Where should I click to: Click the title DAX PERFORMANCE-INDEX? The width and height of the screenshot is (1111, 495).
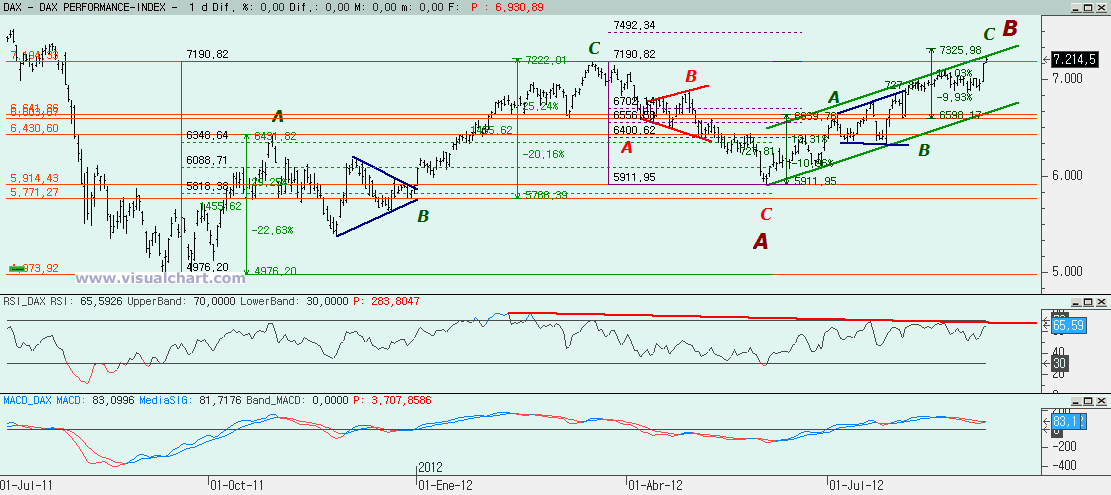(108, 8)
